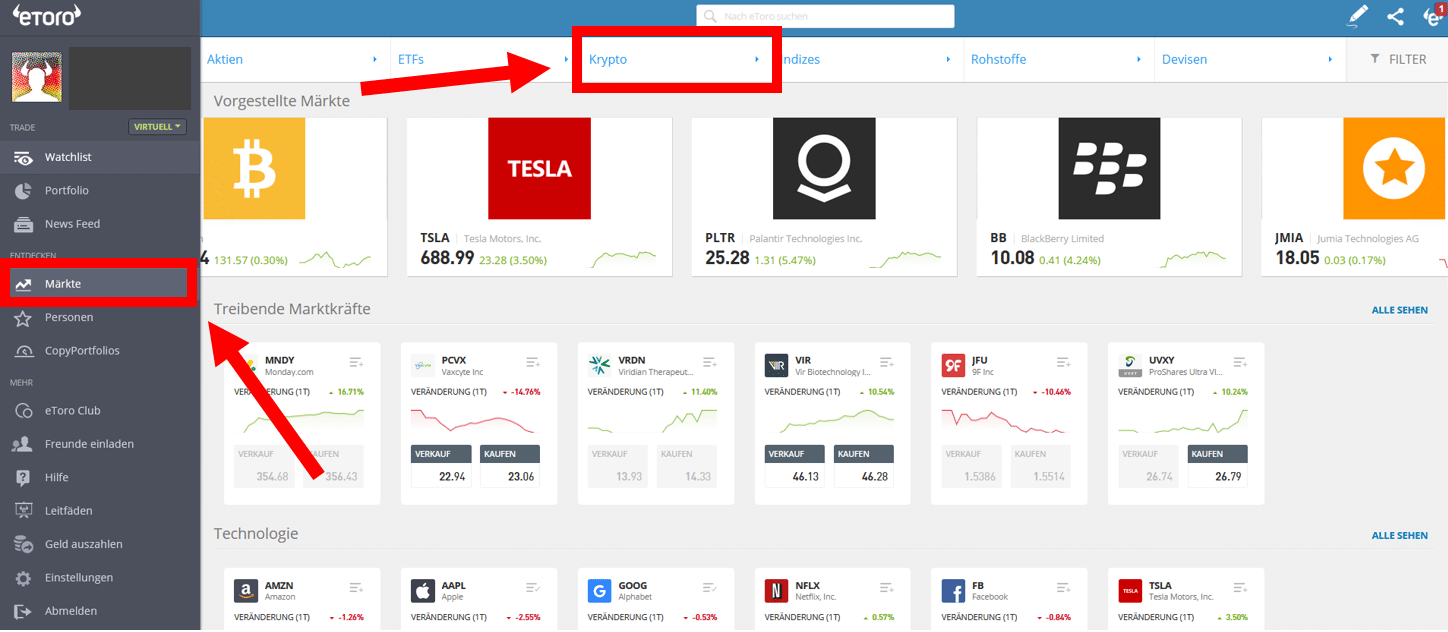Open Einstellungen gear icon

coord(23,578)
